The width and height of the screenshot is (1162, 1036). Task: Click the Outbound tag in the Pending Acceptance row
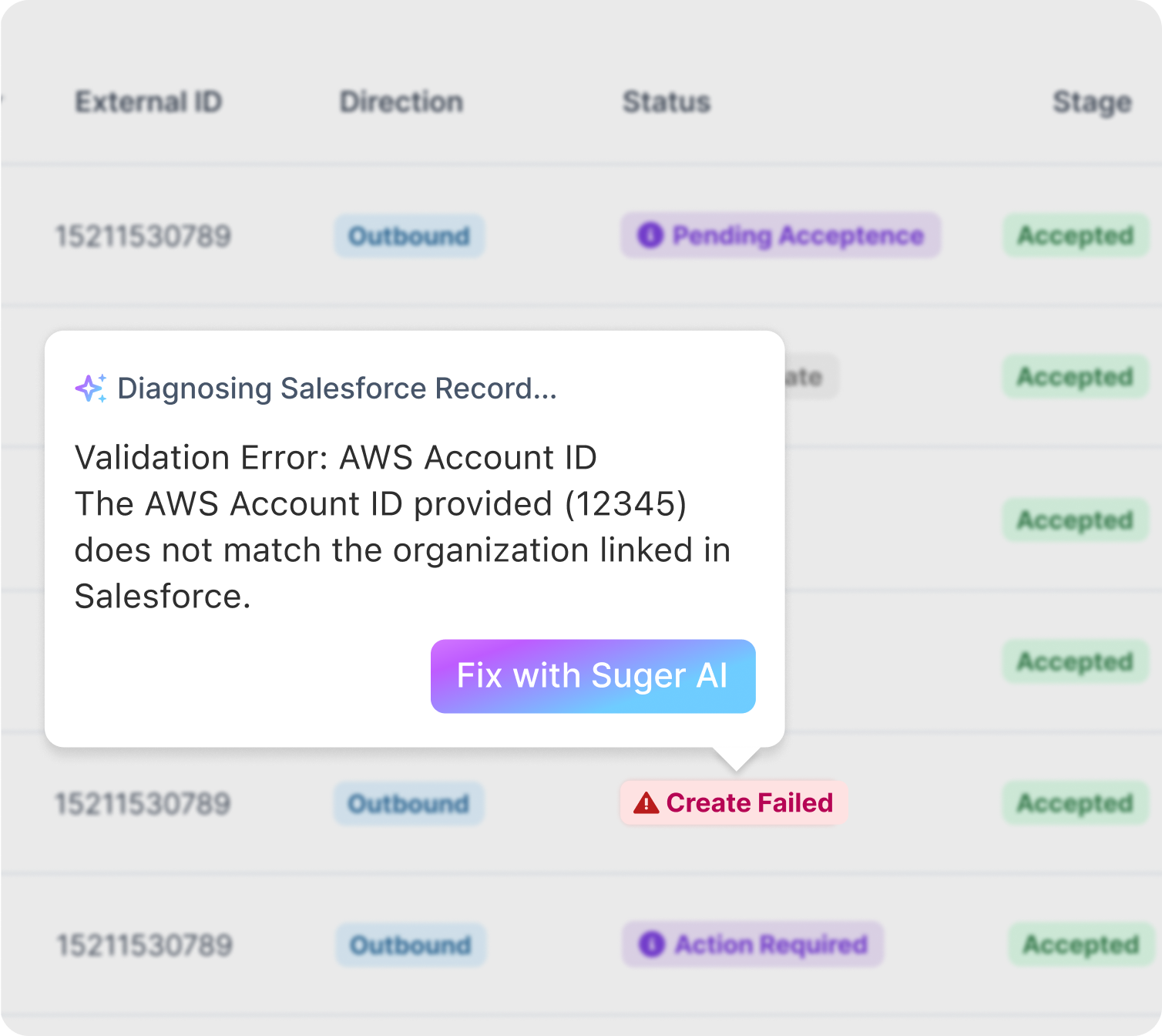pyautogui.click(x=408, y=236)
